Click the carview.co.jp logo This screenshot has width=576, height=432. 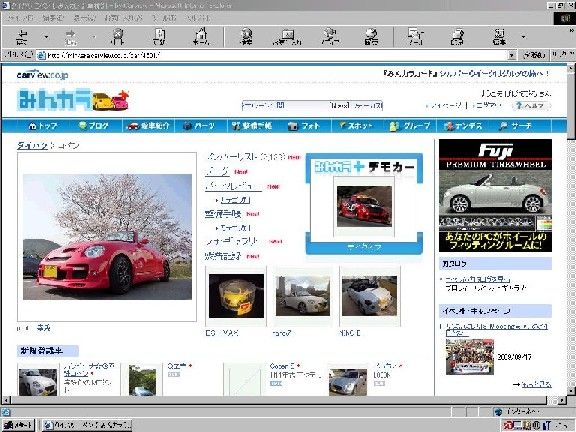pyautogui.click(x=42, y=75)
